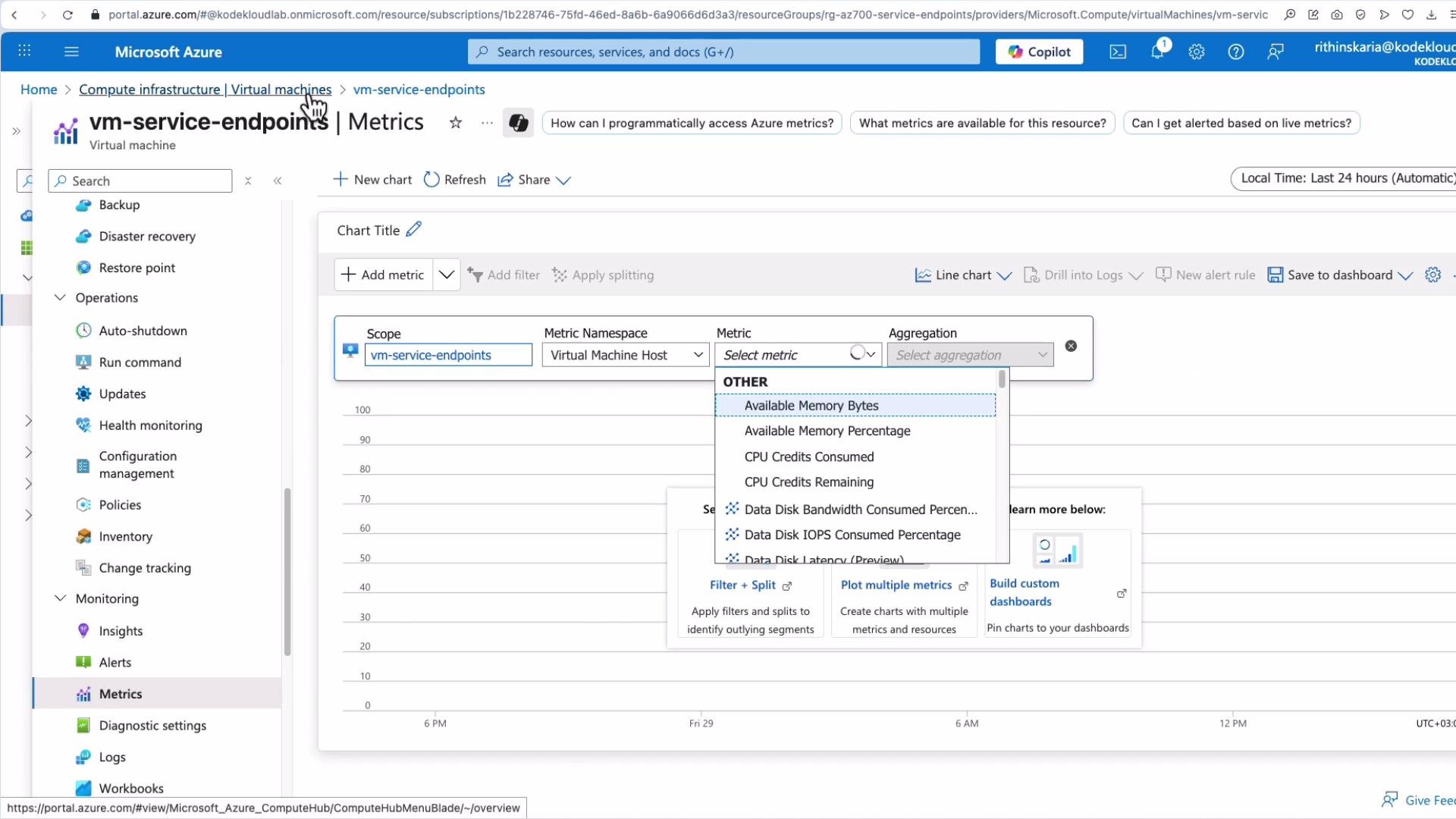Remove the metric row with X icon

click(x=1071, y=346)
